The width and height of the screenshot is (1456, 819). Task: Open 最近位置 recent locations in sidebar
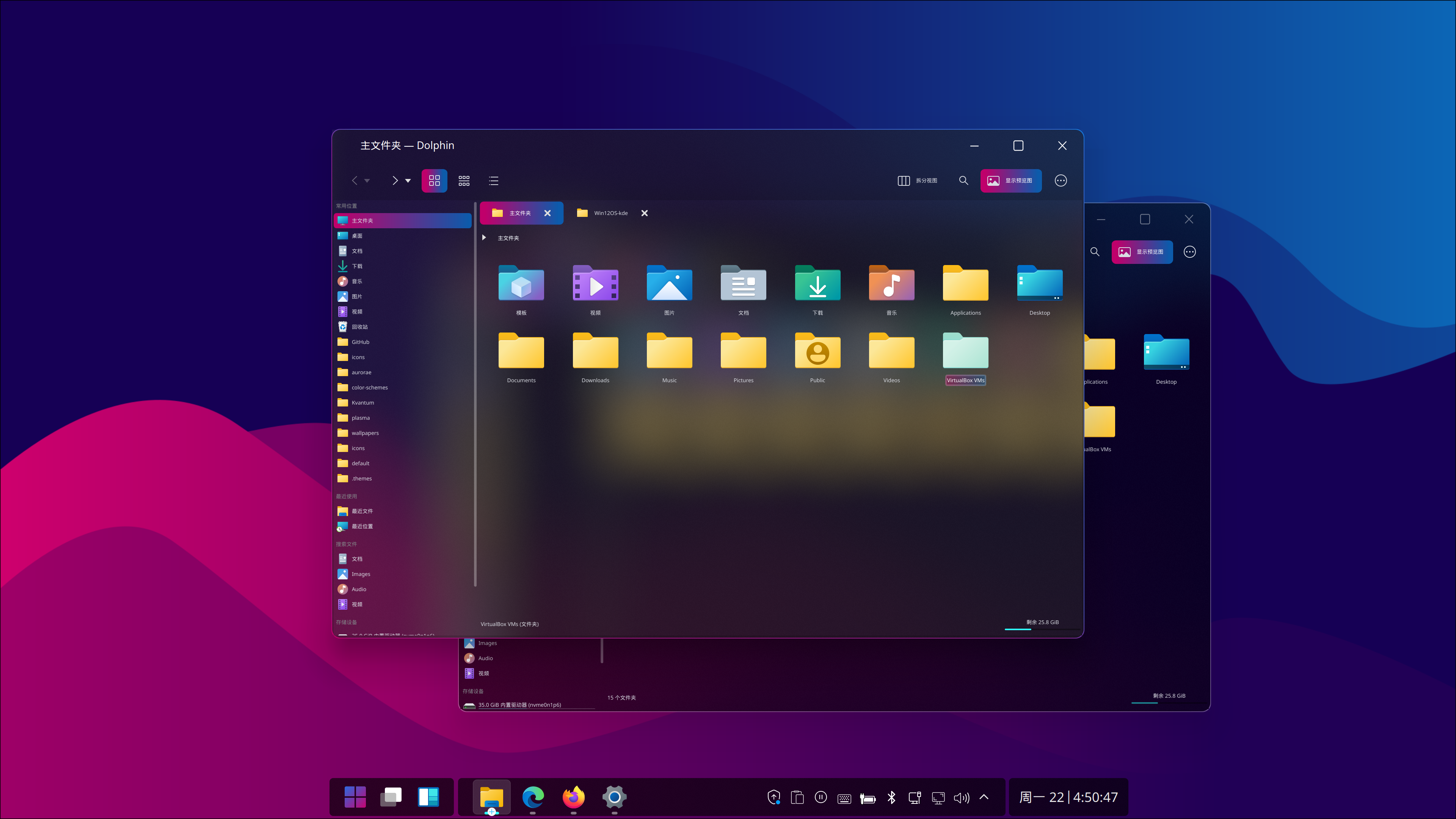click(x=402, y=526)
